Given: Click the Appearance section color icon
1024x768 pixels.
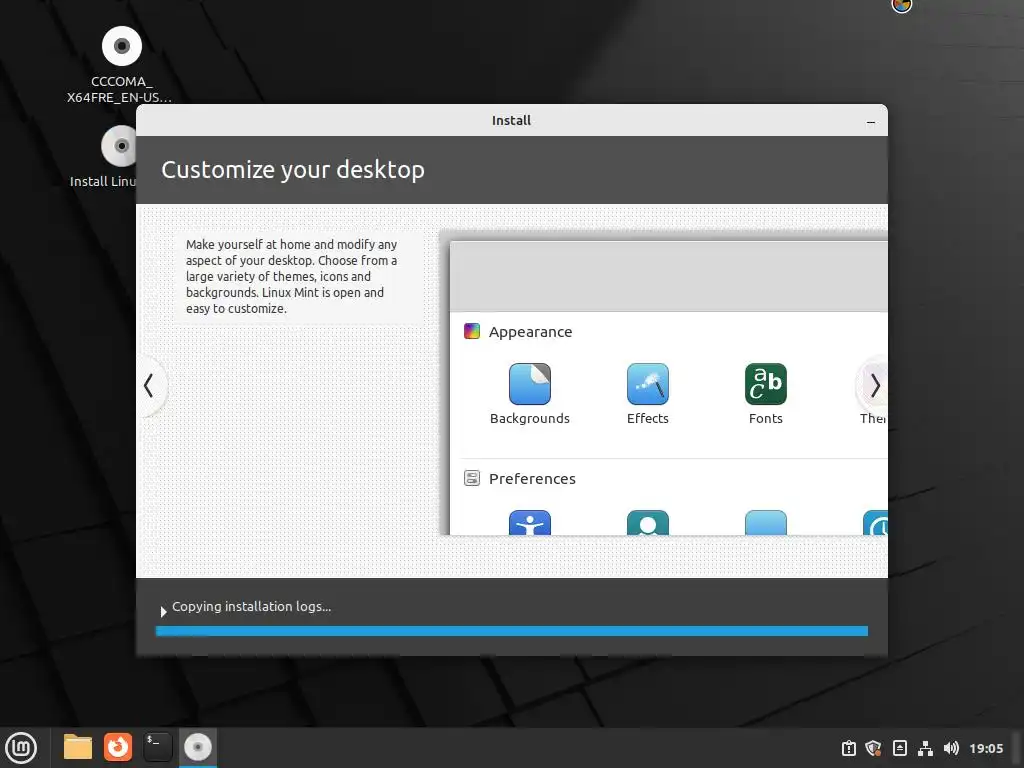Looking at the screenshot, I should point(472,332).
